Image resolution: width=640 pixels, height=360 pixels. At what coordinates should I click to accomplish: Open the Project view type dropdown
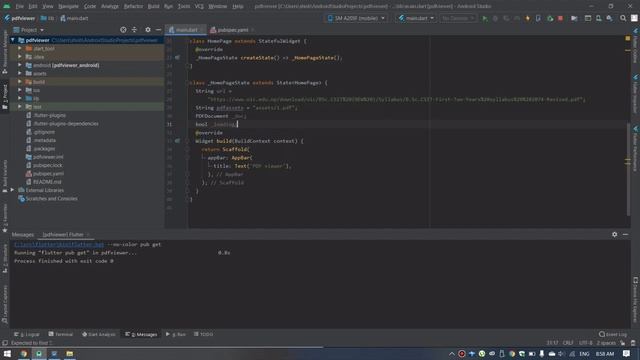(29, 30)
